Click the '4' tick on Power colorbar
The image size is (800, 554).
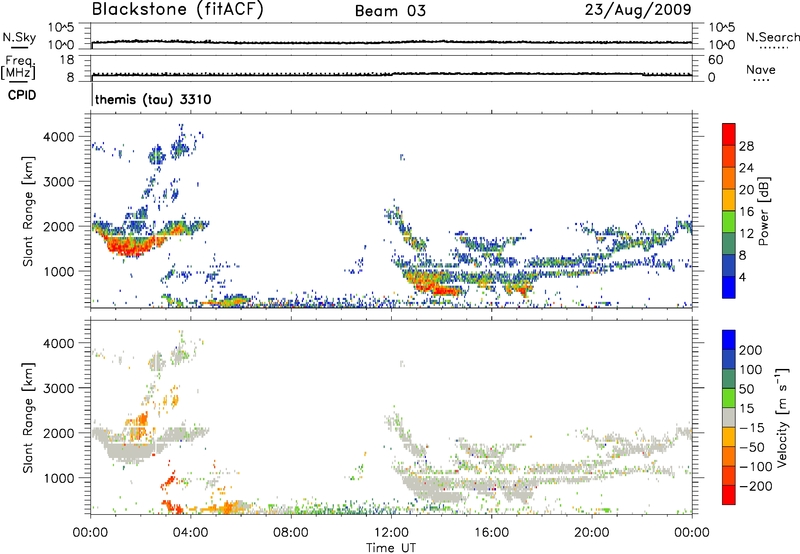[742, 277]
